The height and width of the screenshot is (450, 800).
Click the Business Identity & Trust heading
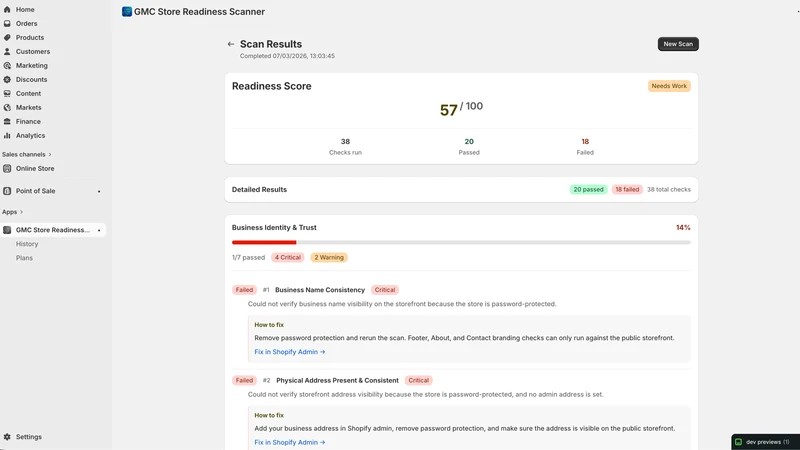coord(274,228)
